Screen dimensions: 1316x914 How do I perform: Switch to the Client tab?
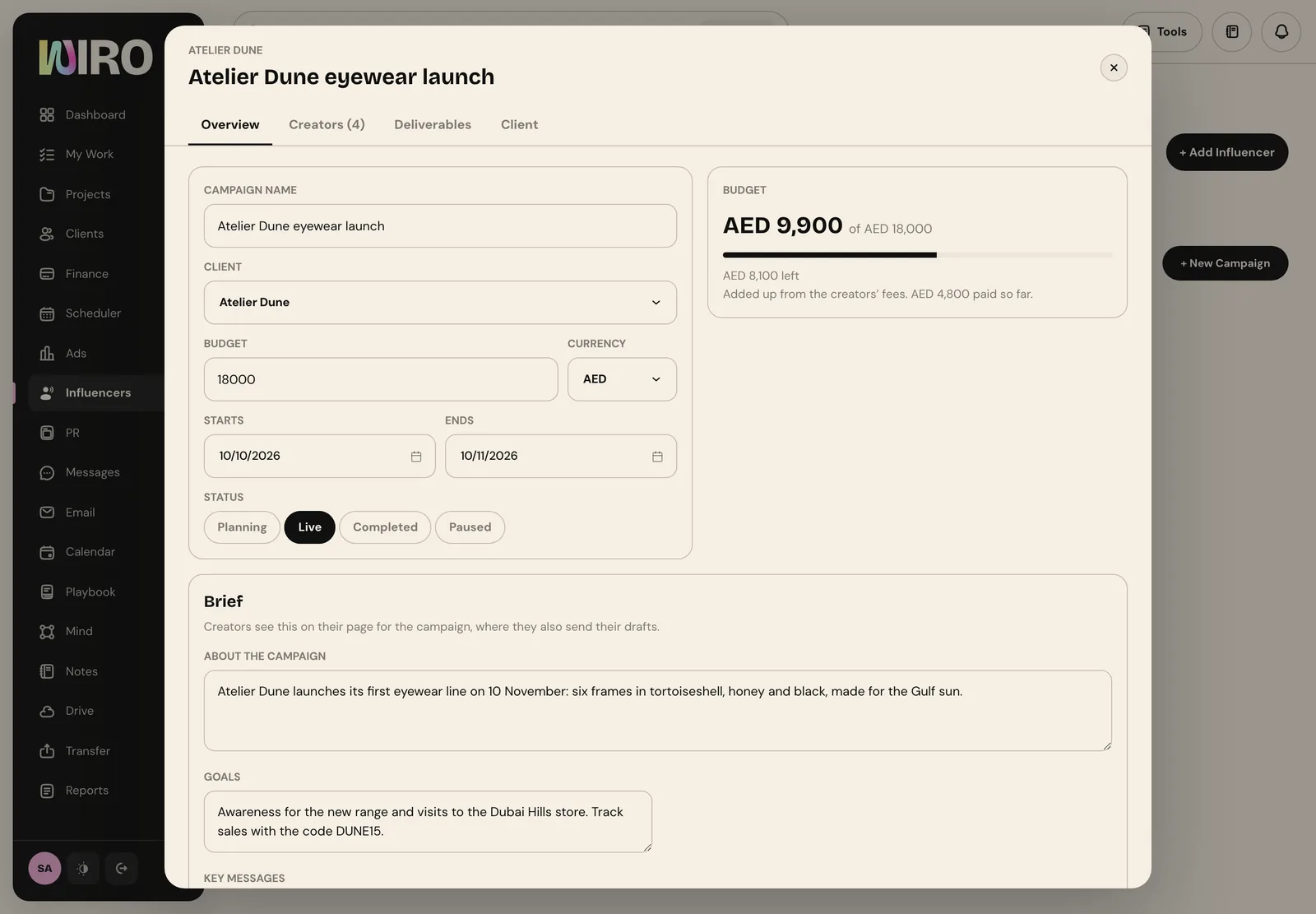coord(519,125)
